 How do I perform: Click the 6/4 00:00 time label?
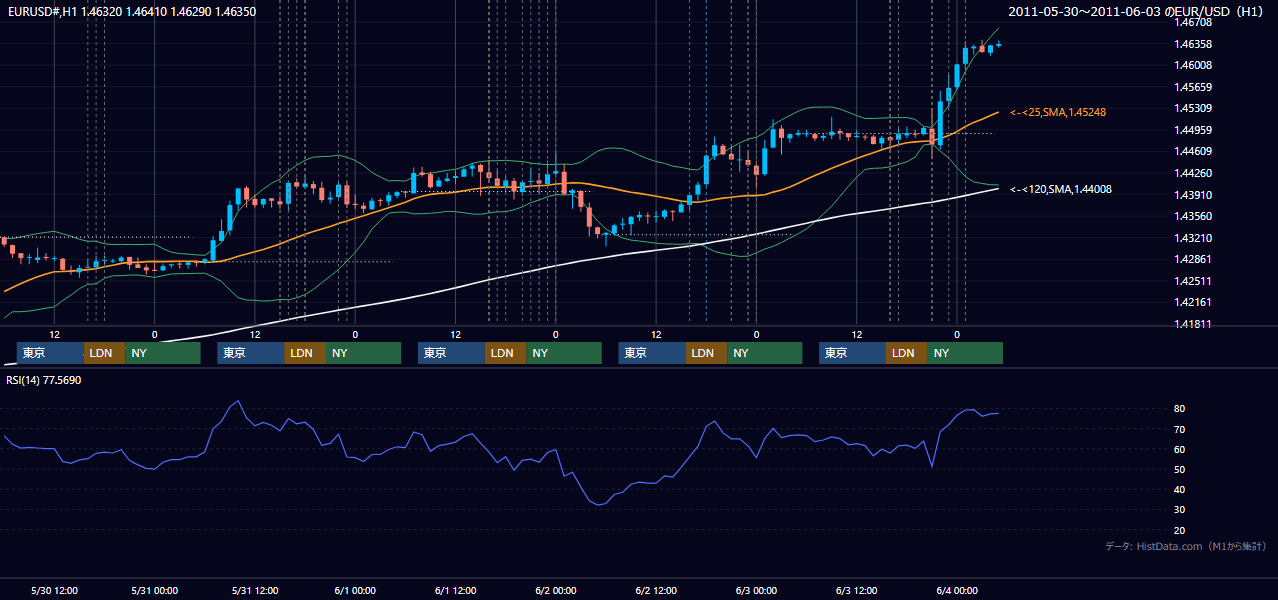[x=957, y=590]
